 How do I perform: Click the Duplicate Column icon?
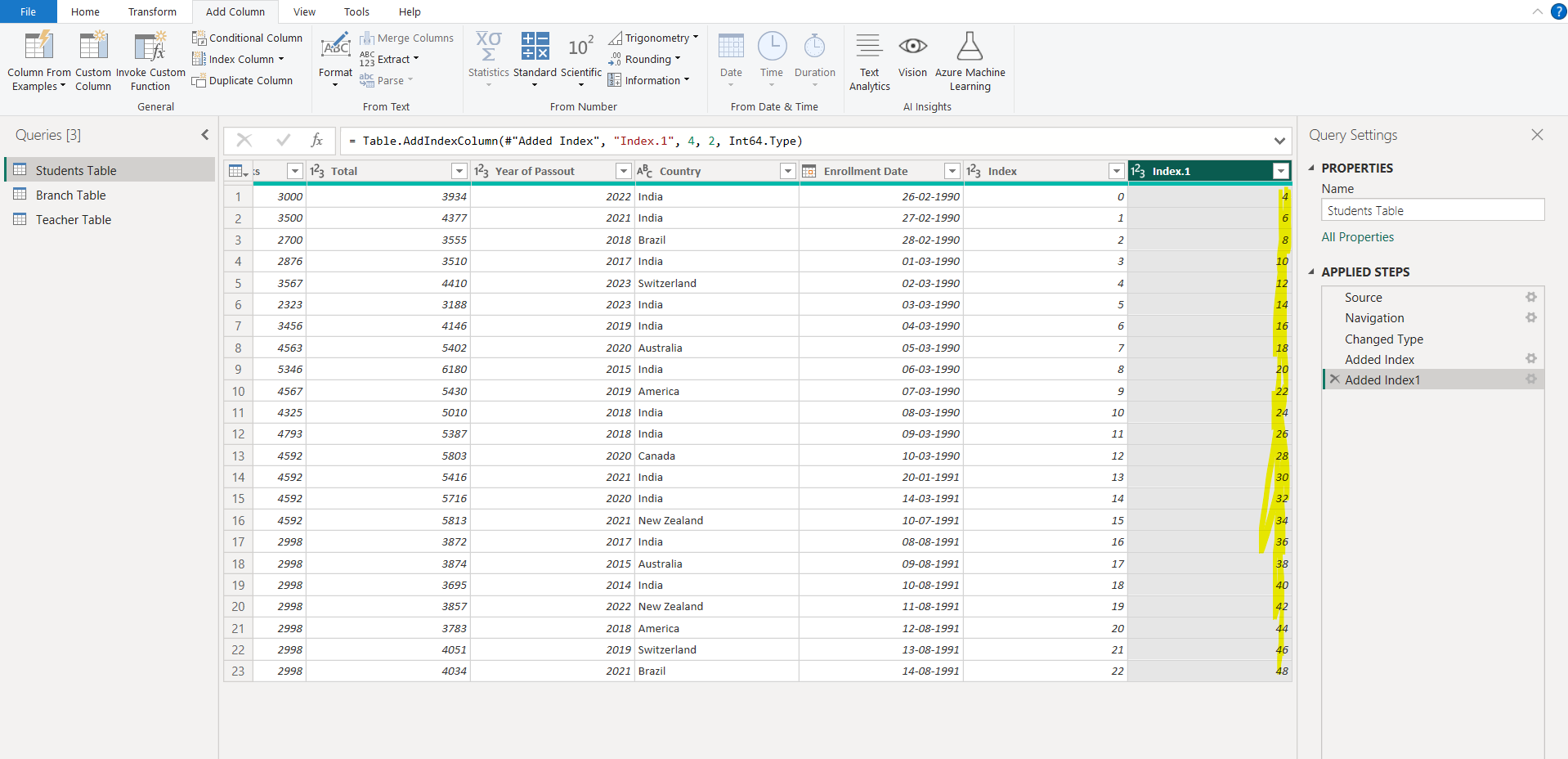(200, 80)
